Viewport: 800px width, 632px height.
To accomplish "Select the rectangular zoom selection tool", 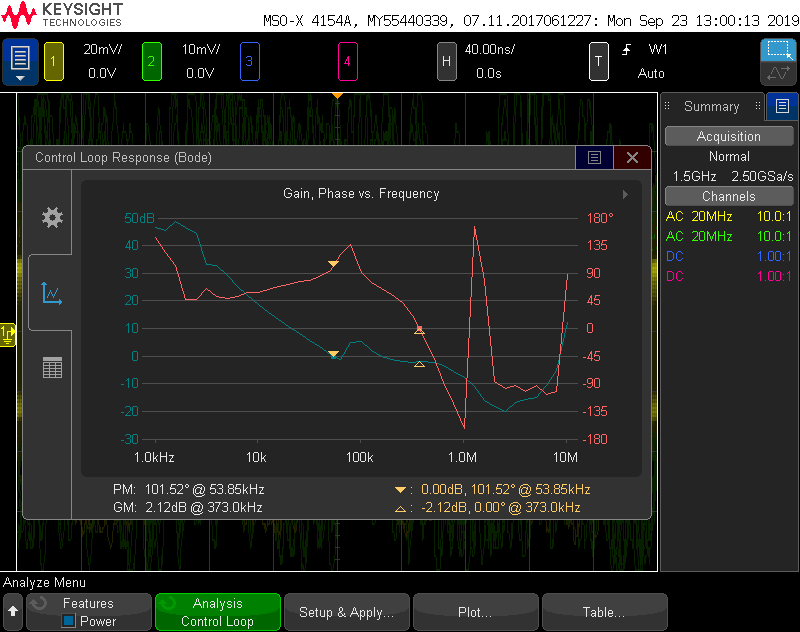I will 778,50.
